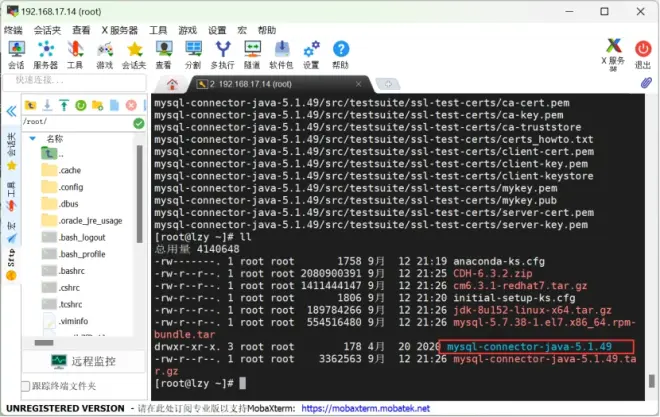Open the 游戏 menu in menu bar

[x=188, y=30]
